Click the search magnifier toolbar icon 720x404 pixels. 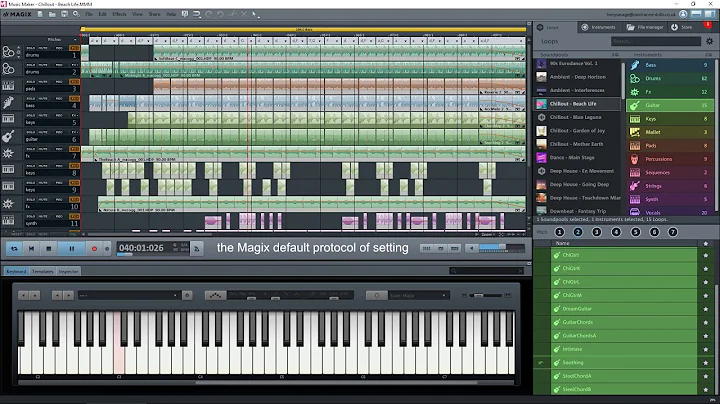click(76, 14)
